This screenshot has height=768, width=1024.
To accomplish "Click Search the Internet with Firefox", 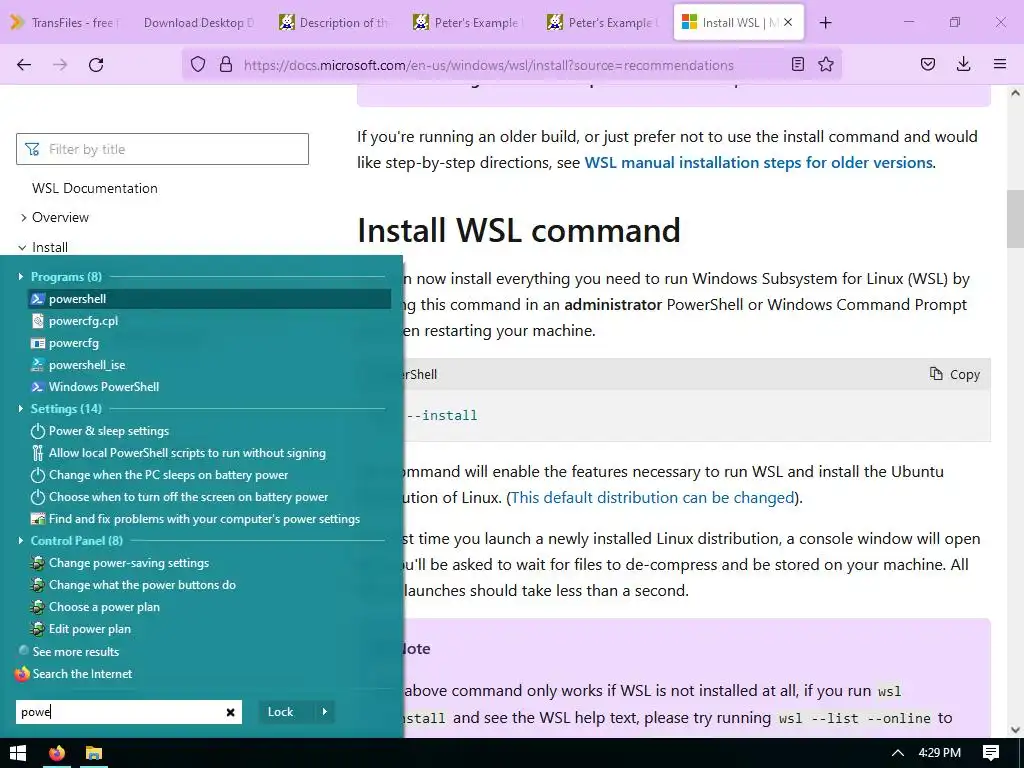I will 74,674.
